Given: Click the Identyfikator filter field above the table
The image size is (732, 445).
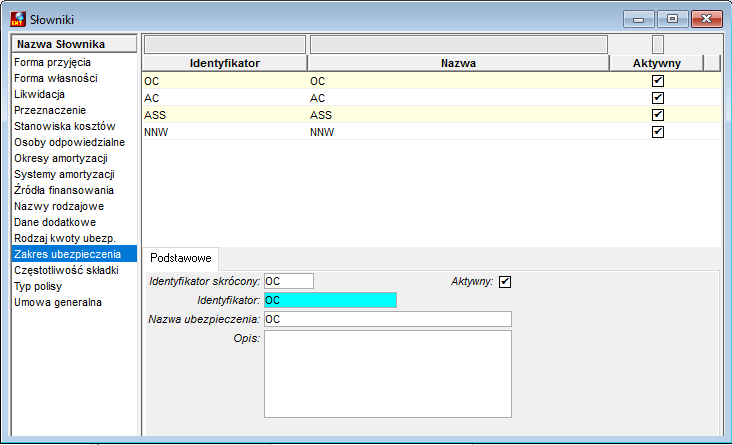Looking at the screenshot, I should pyautogui.click(x=225, y=44).
